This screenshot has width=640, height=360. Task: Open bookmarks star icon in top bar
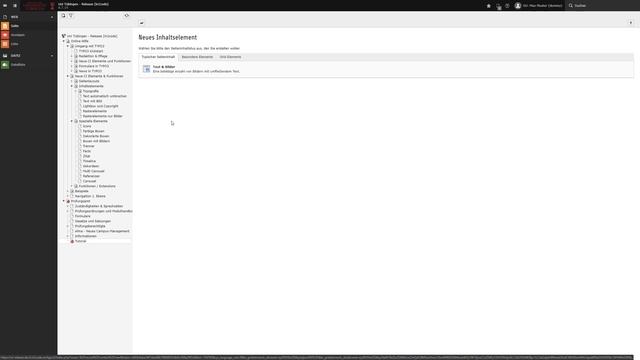pos(489,6)
